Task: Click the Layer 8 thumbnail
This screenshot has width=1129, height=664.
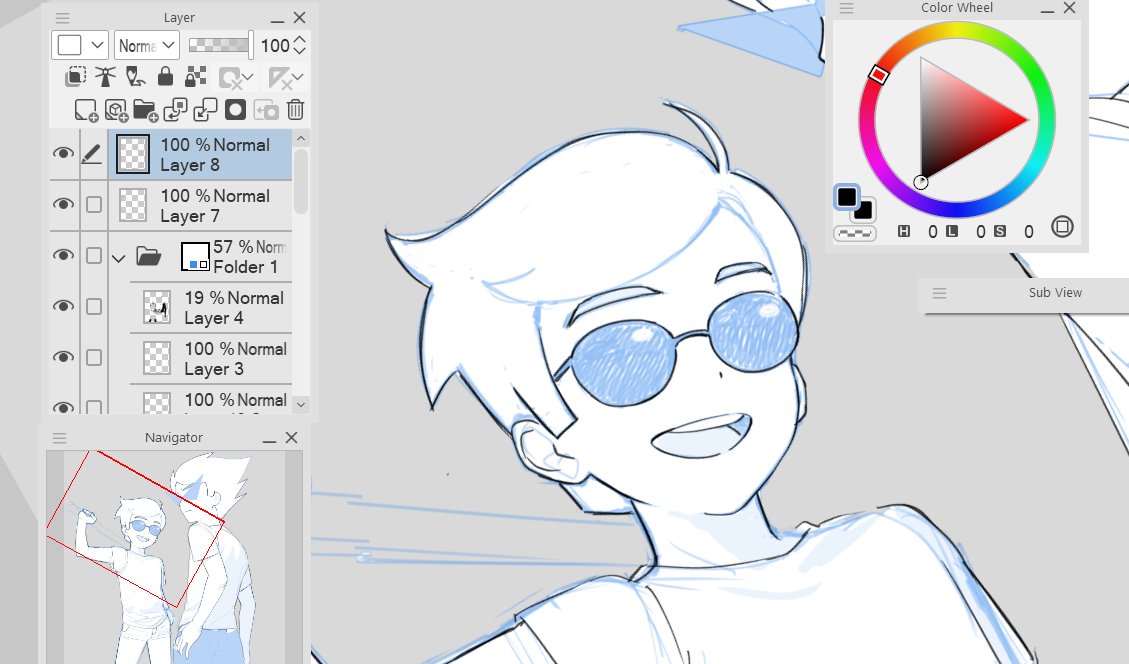Action: click(133, 154)
